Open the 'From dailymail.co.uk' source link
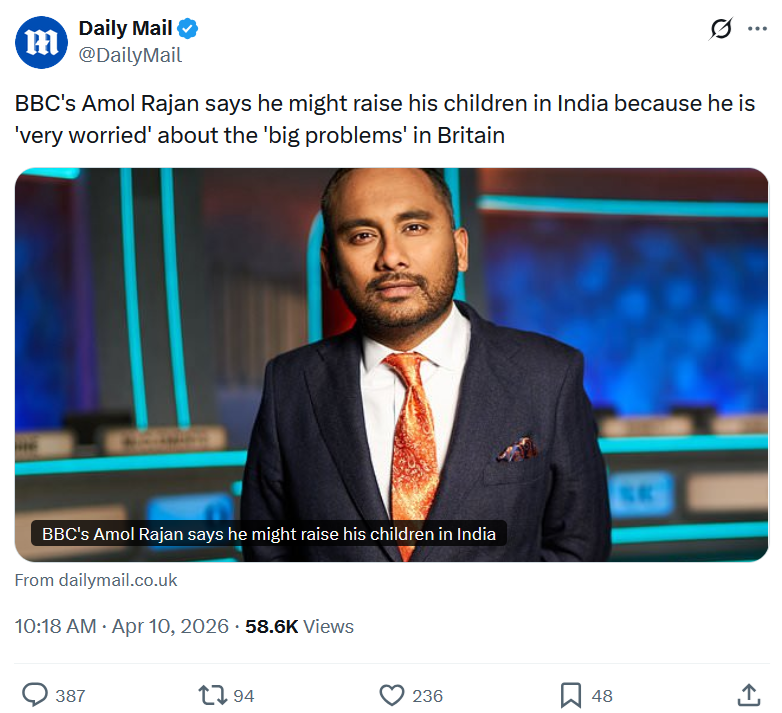Viewport: 782px width, 713px height. tap(96, 580)
